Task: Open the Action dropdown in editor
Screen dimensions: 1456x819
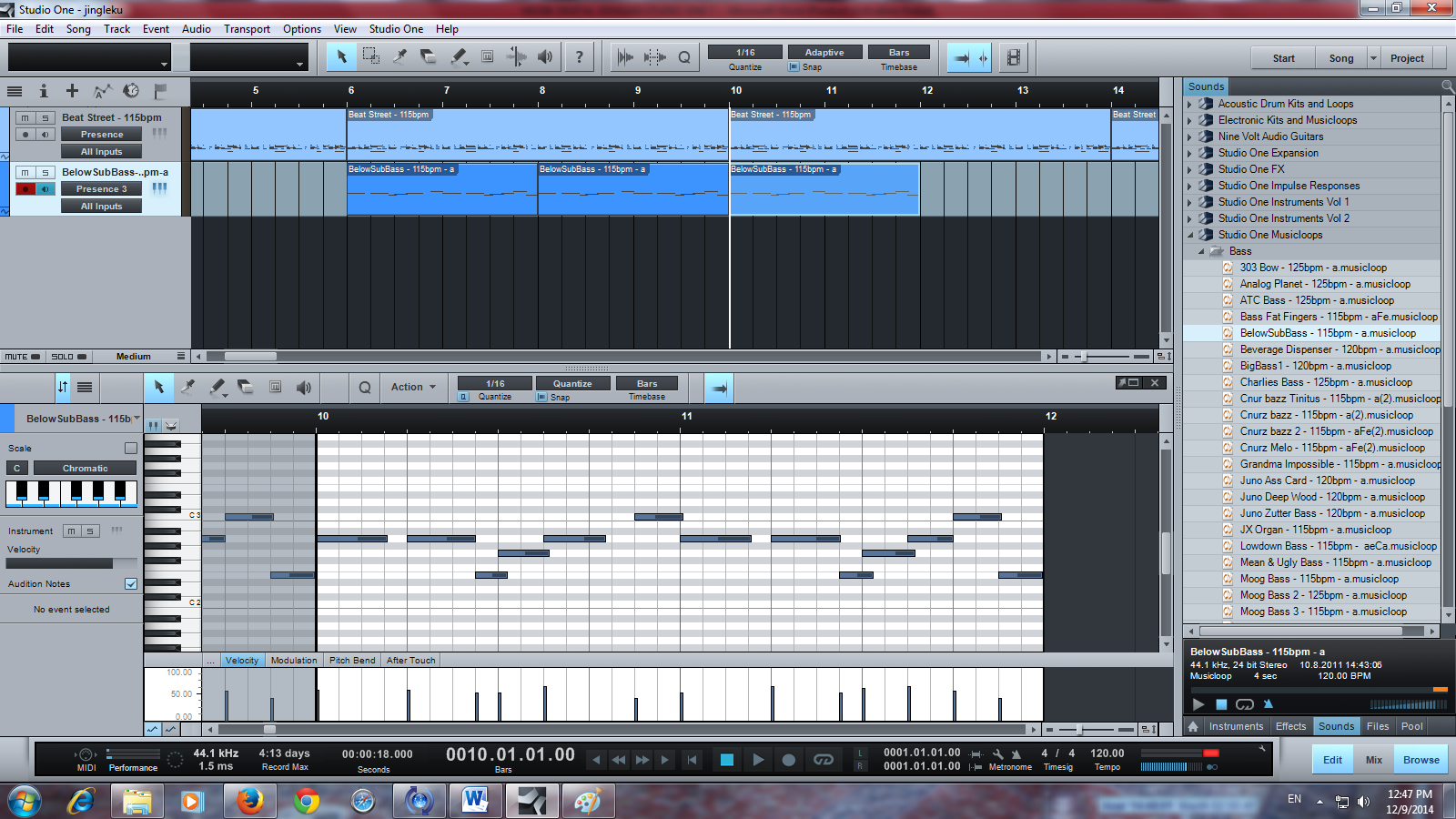Action: click(x=413, y=387)
